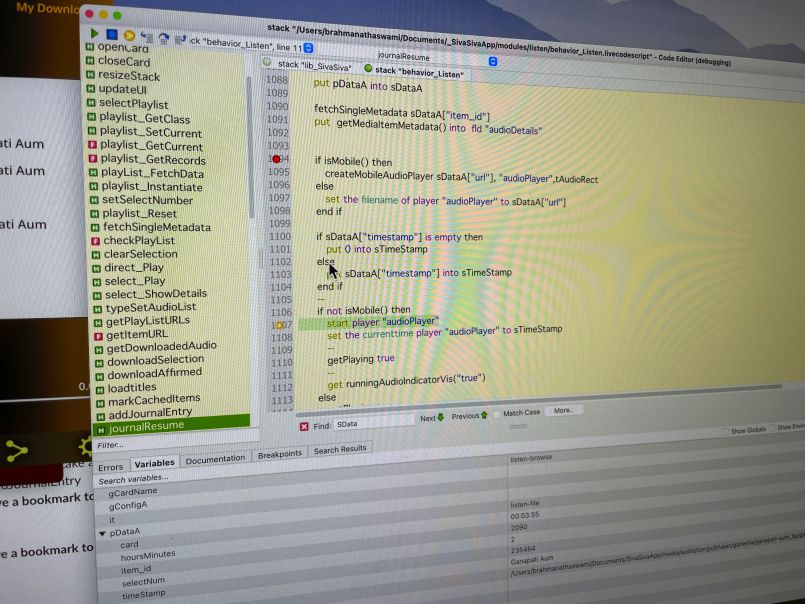Click the Step Out debugger icon

(x=179, y=40)
